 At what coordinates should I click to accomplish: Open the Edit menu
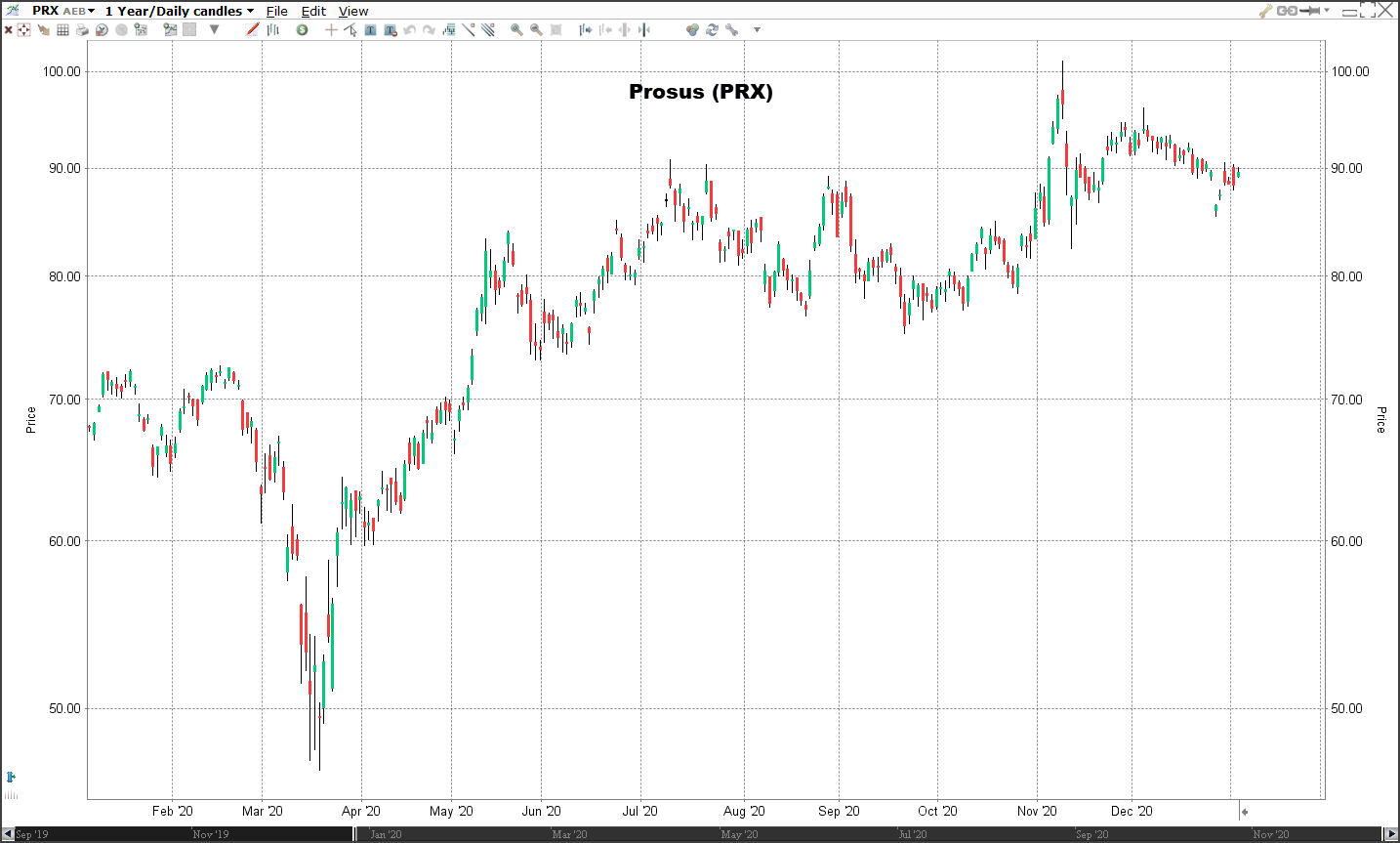(x=313, y=11)
